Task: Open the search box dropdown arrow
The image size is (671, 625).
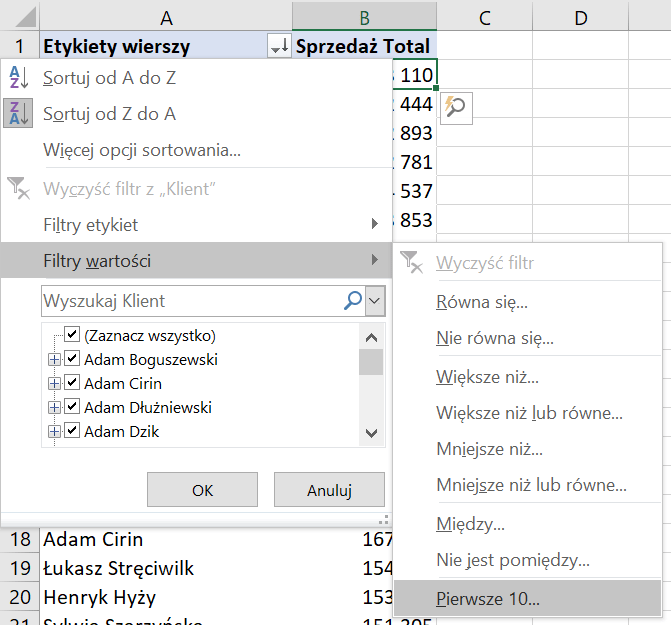Action: tap(375, 300)
